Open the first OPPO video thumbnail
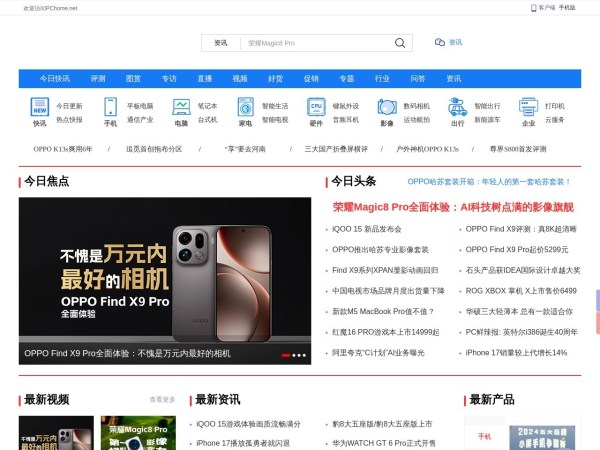The image size is (600, 450). 56,433
